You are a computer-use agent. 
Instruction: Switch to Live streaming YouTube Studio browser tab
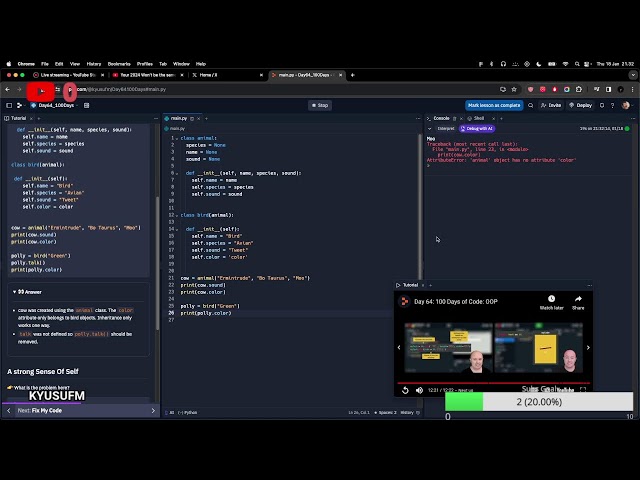coord(68,75)
